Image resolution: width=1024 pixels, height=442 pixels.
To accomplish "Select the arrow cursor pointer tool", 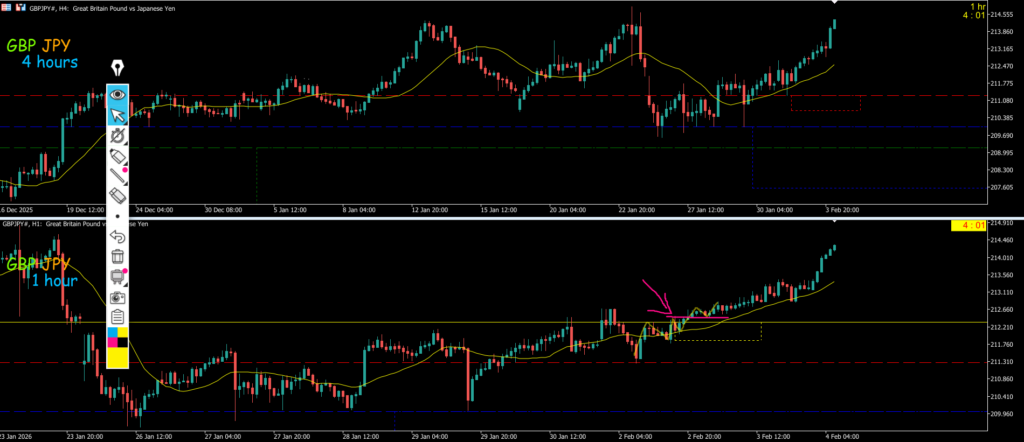I will [118, 113].
